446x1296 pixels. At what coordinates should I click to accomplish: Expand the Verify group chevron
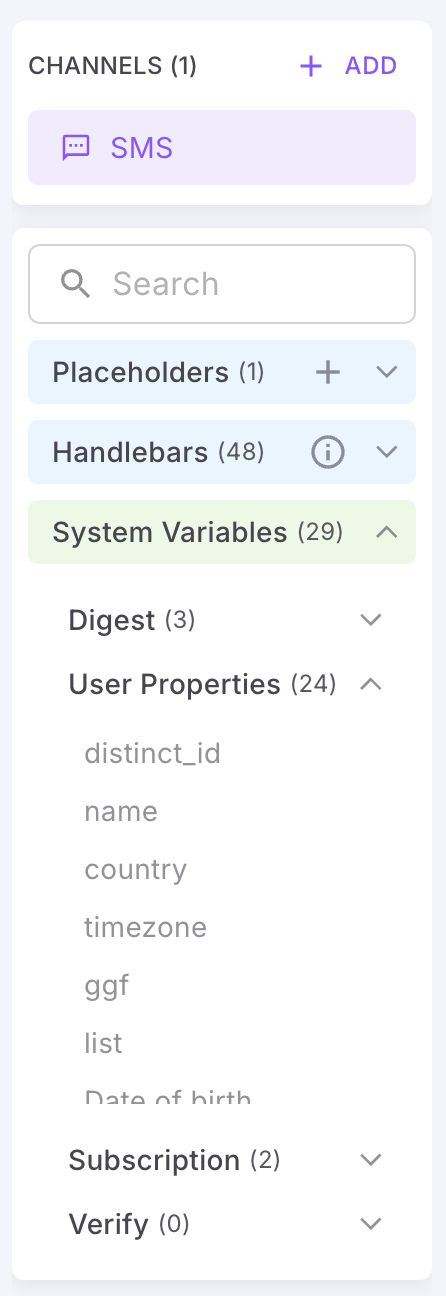(371, 1224)
